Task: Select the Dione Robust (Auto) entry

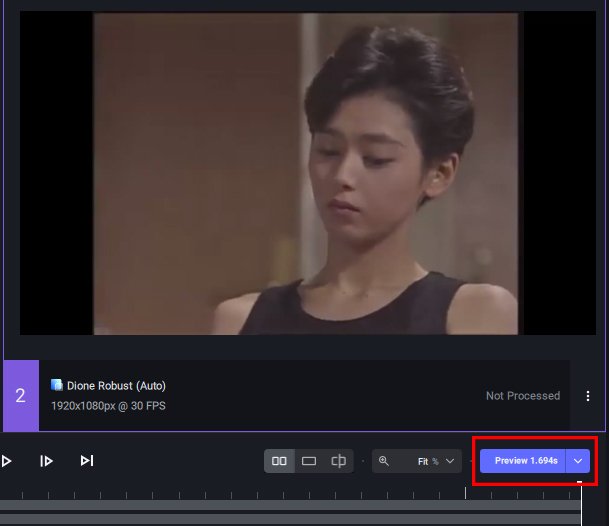Action: 286,395
